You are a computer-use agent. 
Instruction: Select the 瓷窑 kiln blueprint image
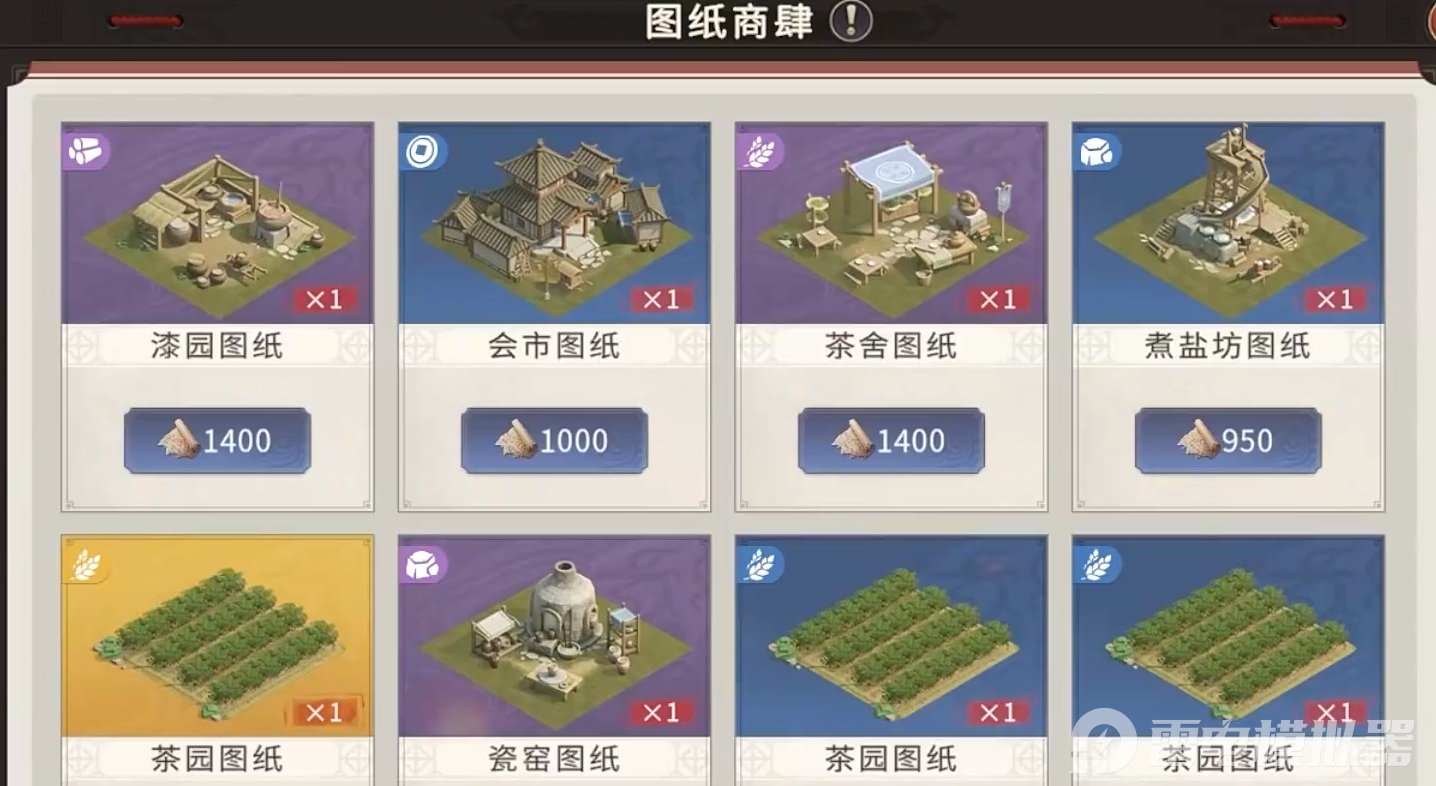554,637
